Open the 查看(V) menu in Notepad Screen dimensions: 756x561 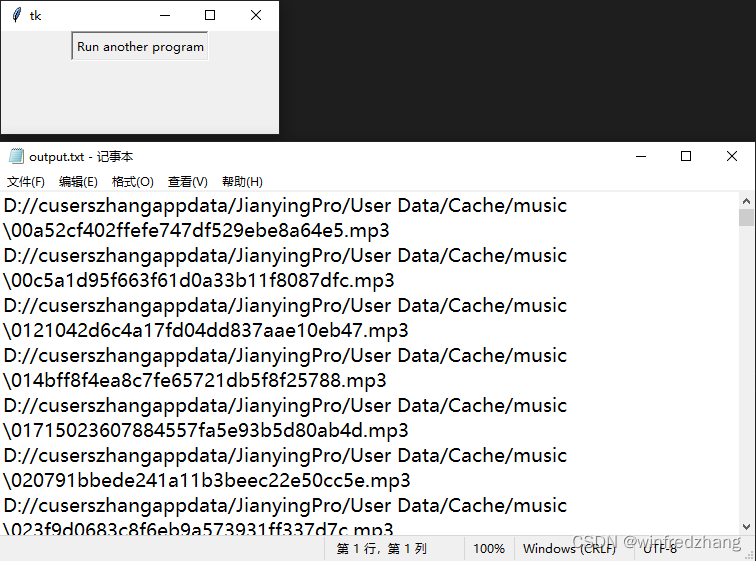188,182
